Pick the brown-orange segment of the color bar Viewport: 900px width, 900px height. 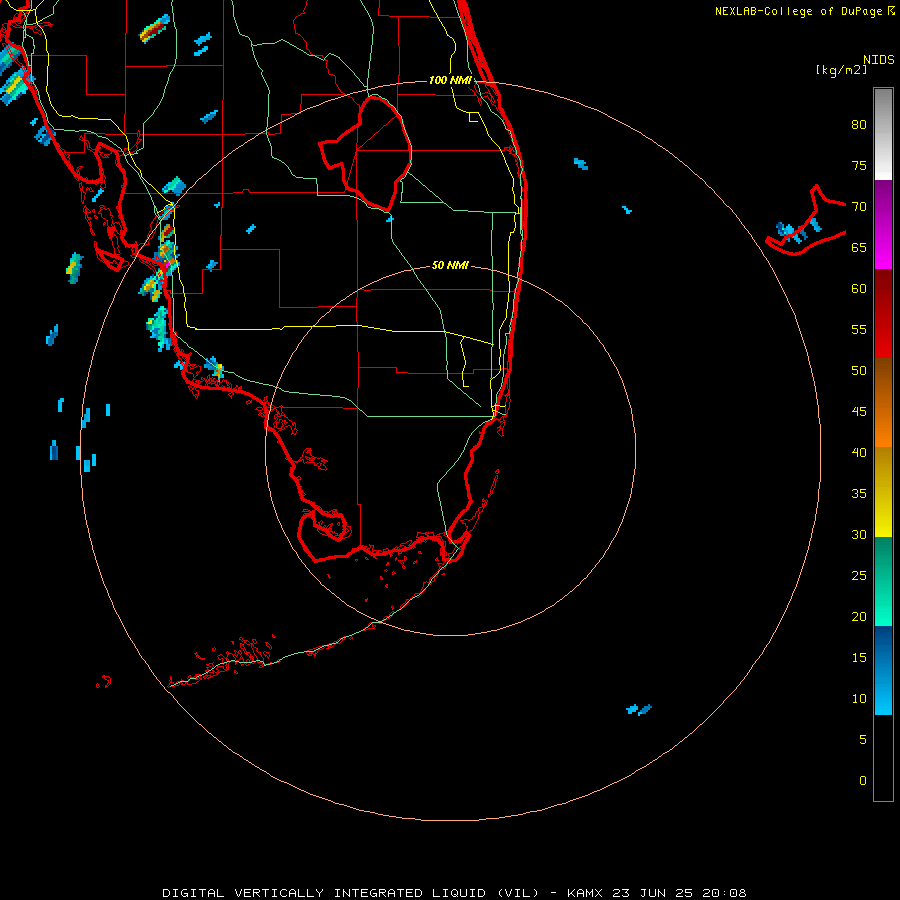(883, 402)
